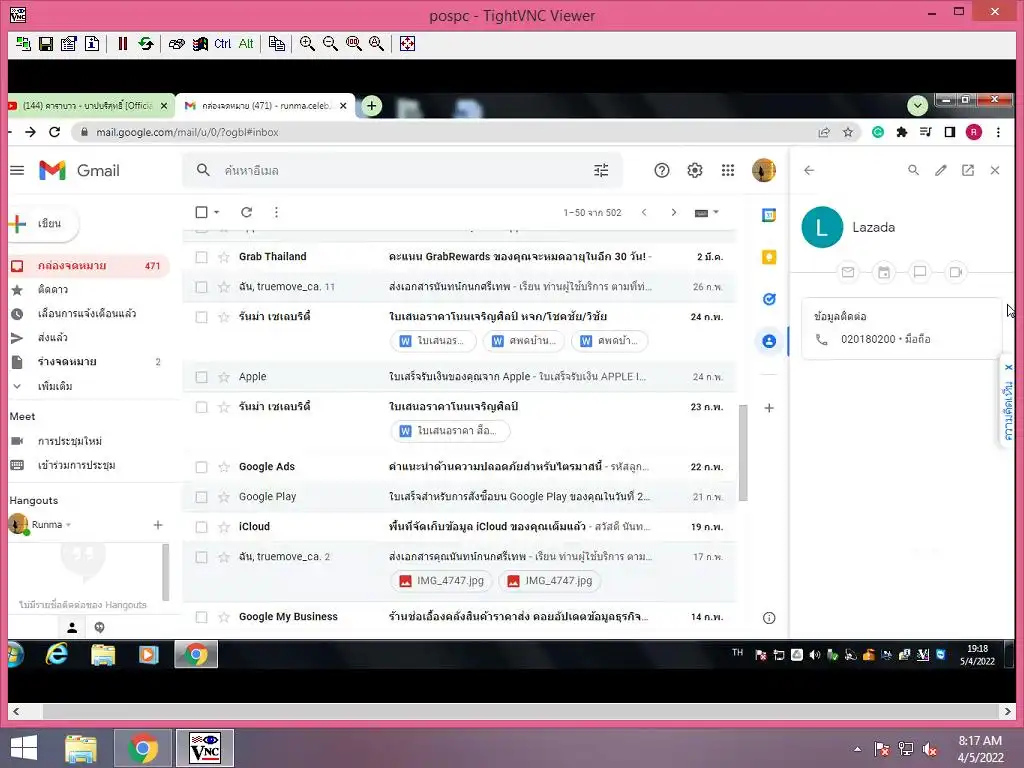The image size is (1024, 768).
Task: Select the Gmail inbox browser tab
Action: point(265,106)
